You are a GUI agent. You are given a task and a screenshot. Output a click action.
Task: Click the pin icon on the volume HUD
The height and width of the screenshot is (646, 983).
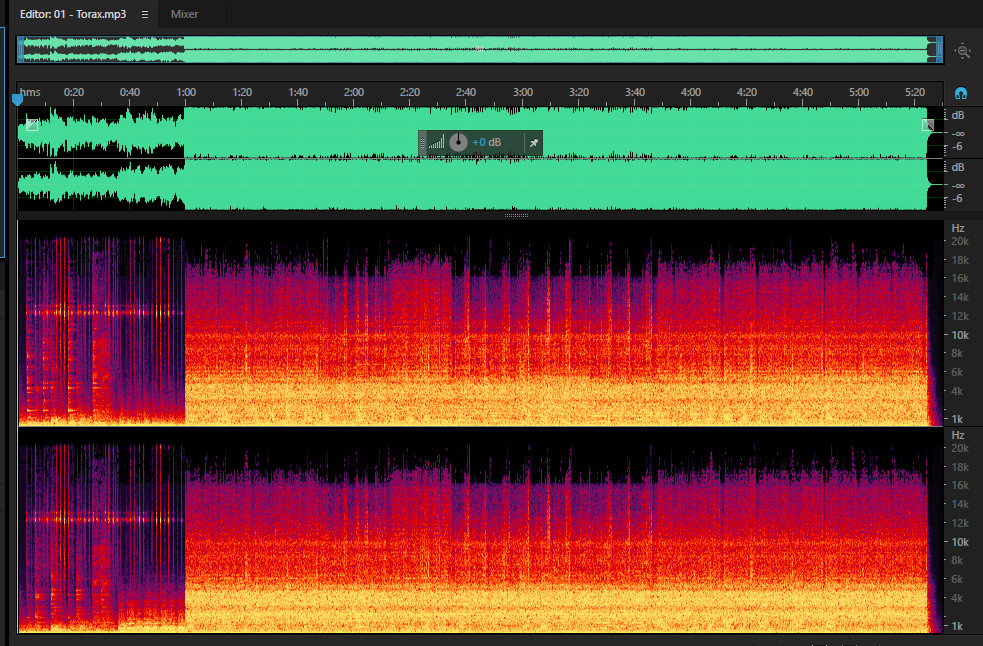coord(534,143)
